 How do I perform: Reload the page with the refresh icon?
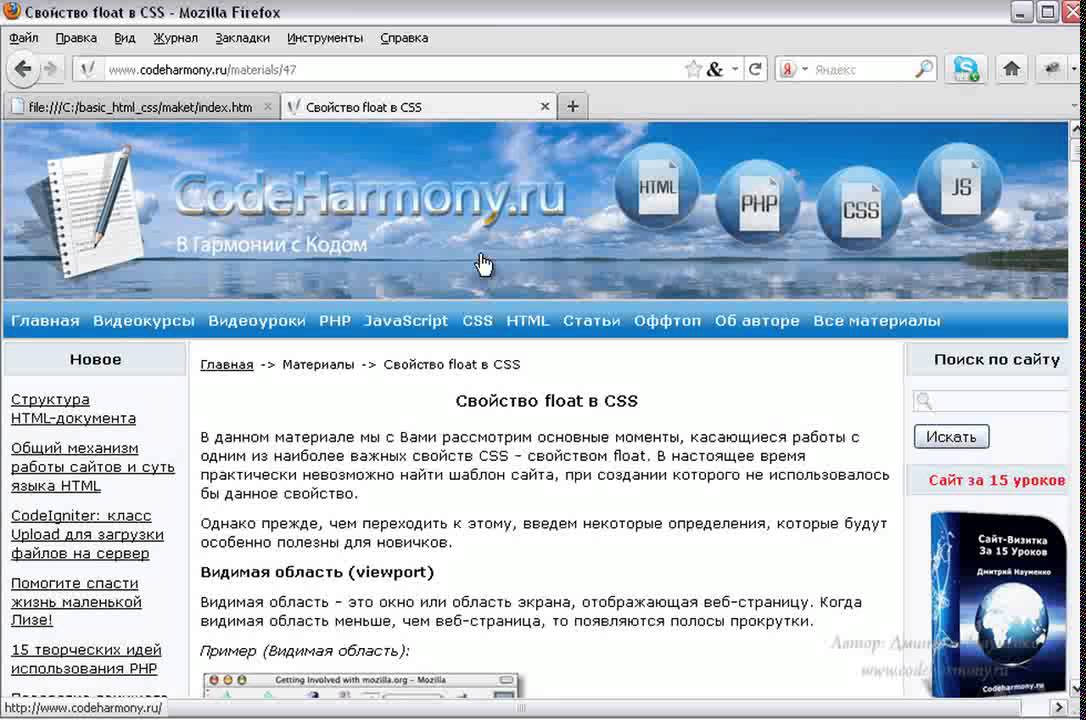[x=756, y=70]
